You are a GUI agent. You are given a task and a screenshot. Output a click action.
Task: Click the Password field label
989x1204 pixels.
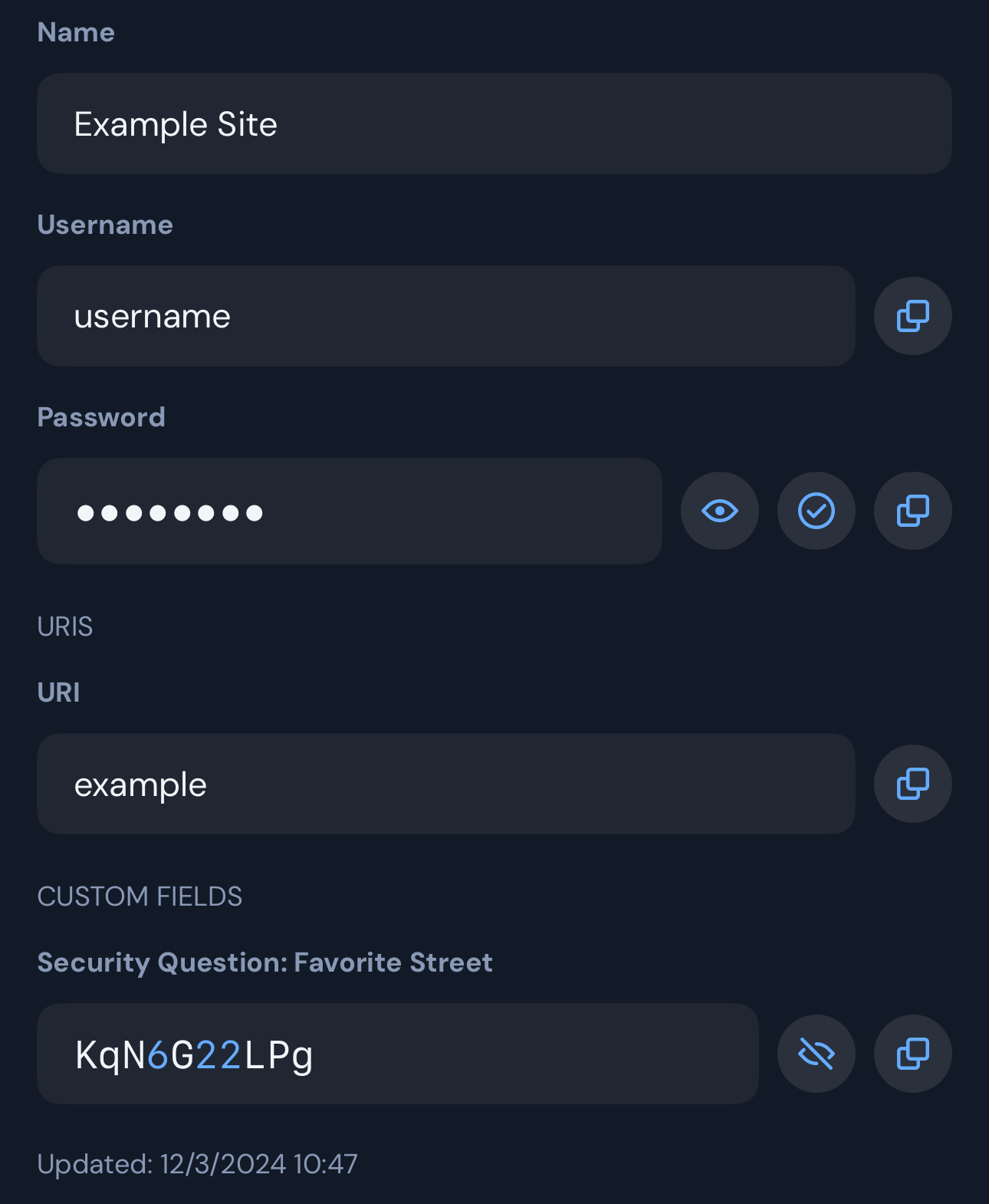(x=101, y=417)
